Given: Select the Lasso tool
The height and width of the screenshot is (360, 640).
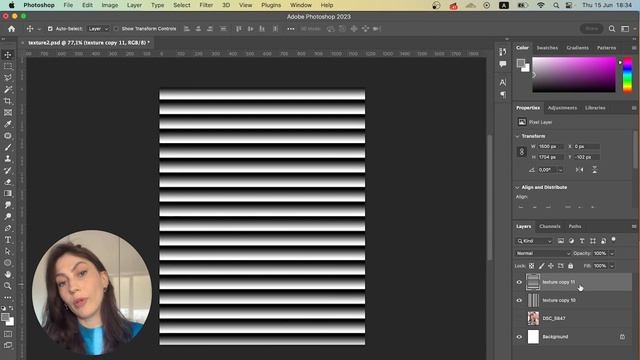Looking at the screenshot, I should (8, 78).
